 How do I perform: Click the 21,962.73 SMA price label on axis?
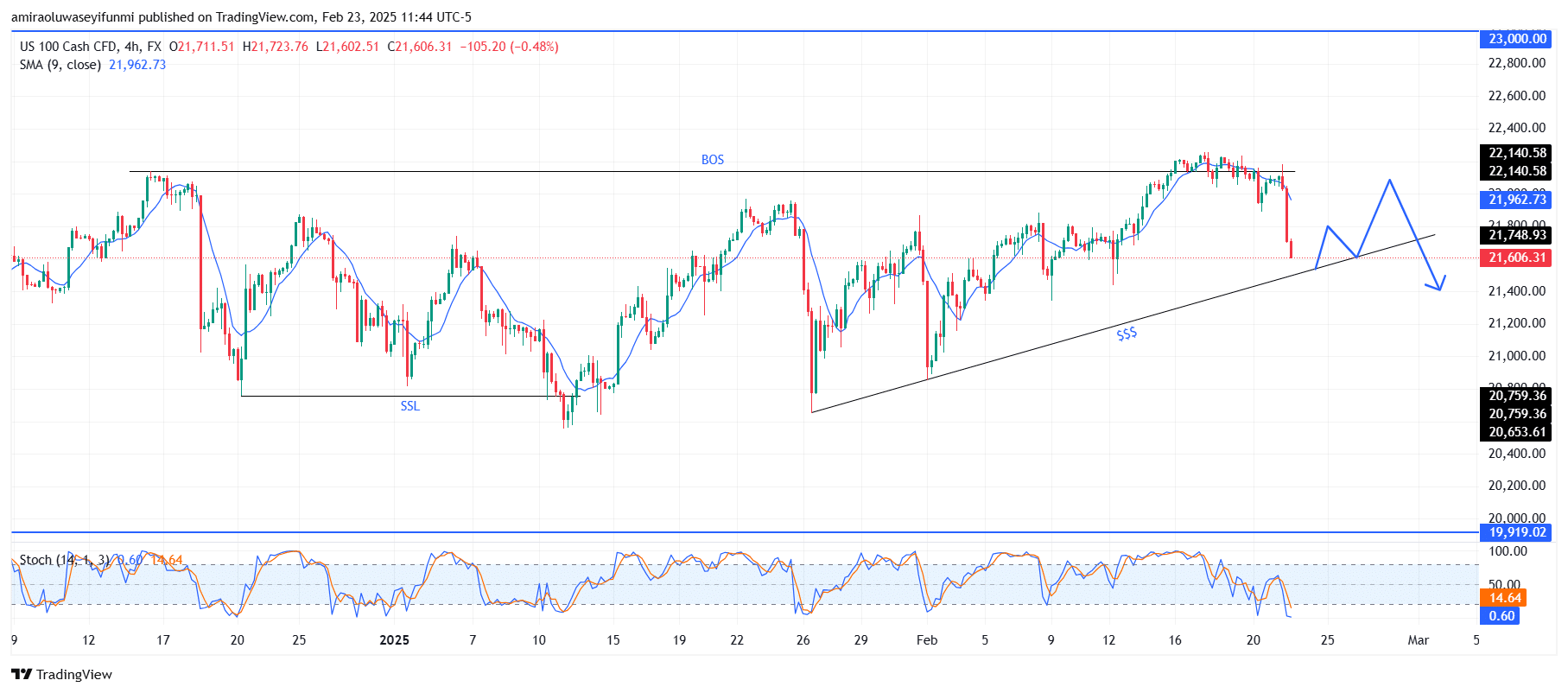click(x=1517, y=200)
